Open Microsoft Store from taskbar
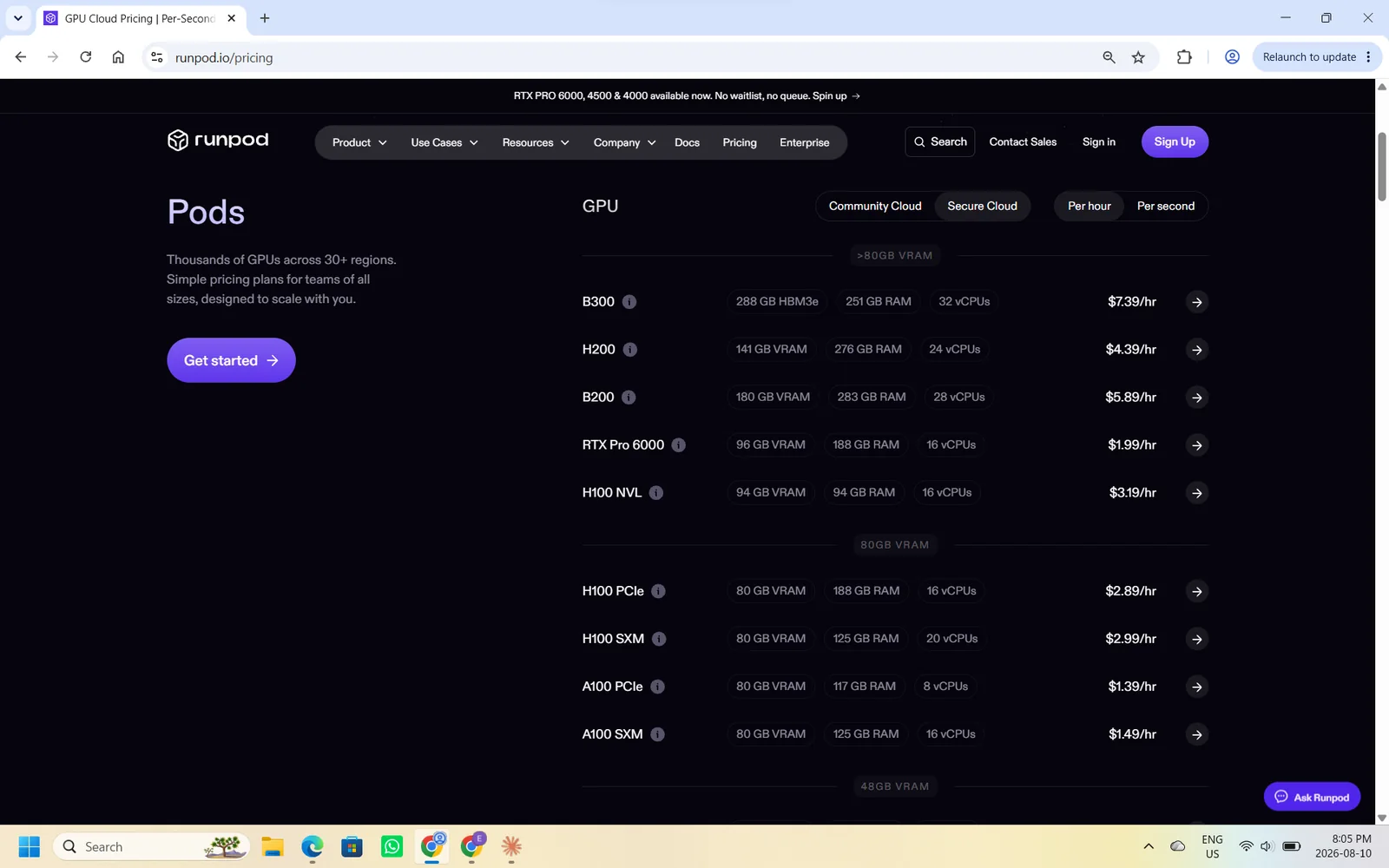Screen dimensions: 1389x868 point(352,846)
